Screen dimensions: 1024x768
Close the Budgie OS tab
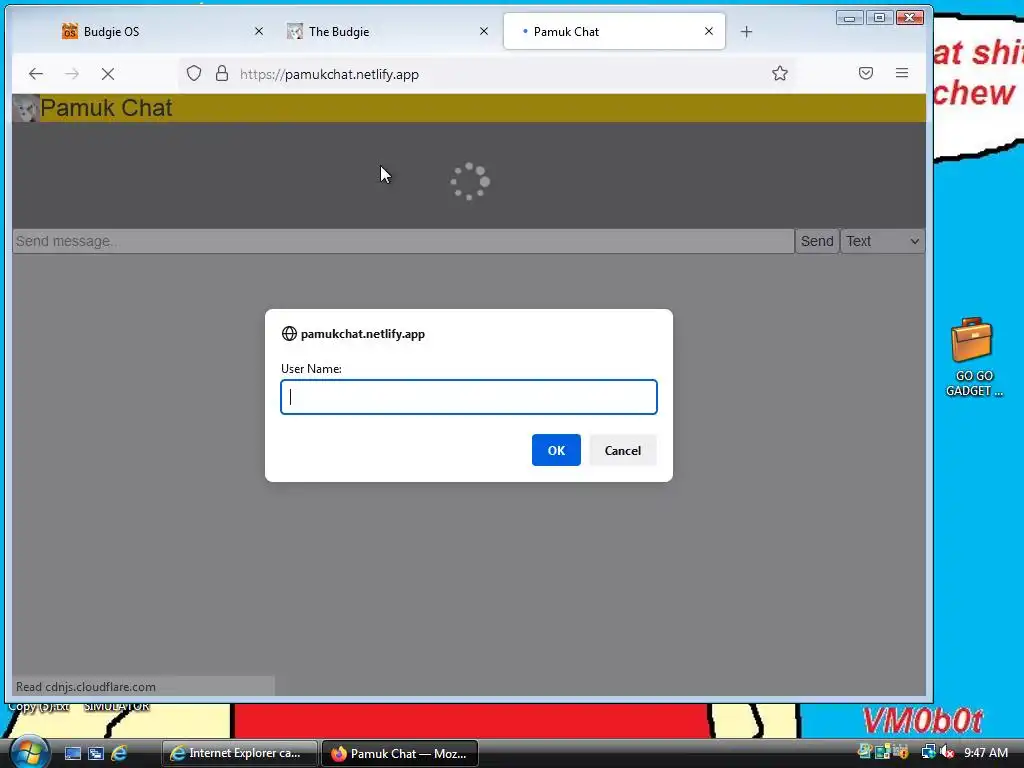tap(259, 31)
